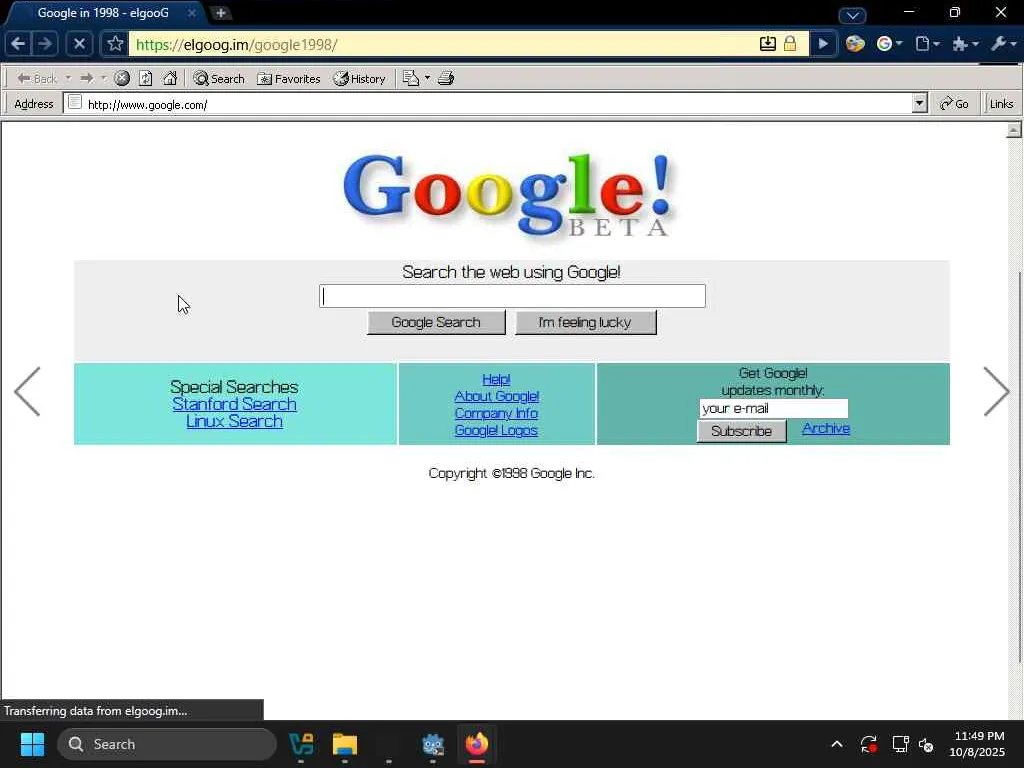This screenshot has width=1024, height=768.
Task: Click the browser forward arrow button
Action: (45, 44)
